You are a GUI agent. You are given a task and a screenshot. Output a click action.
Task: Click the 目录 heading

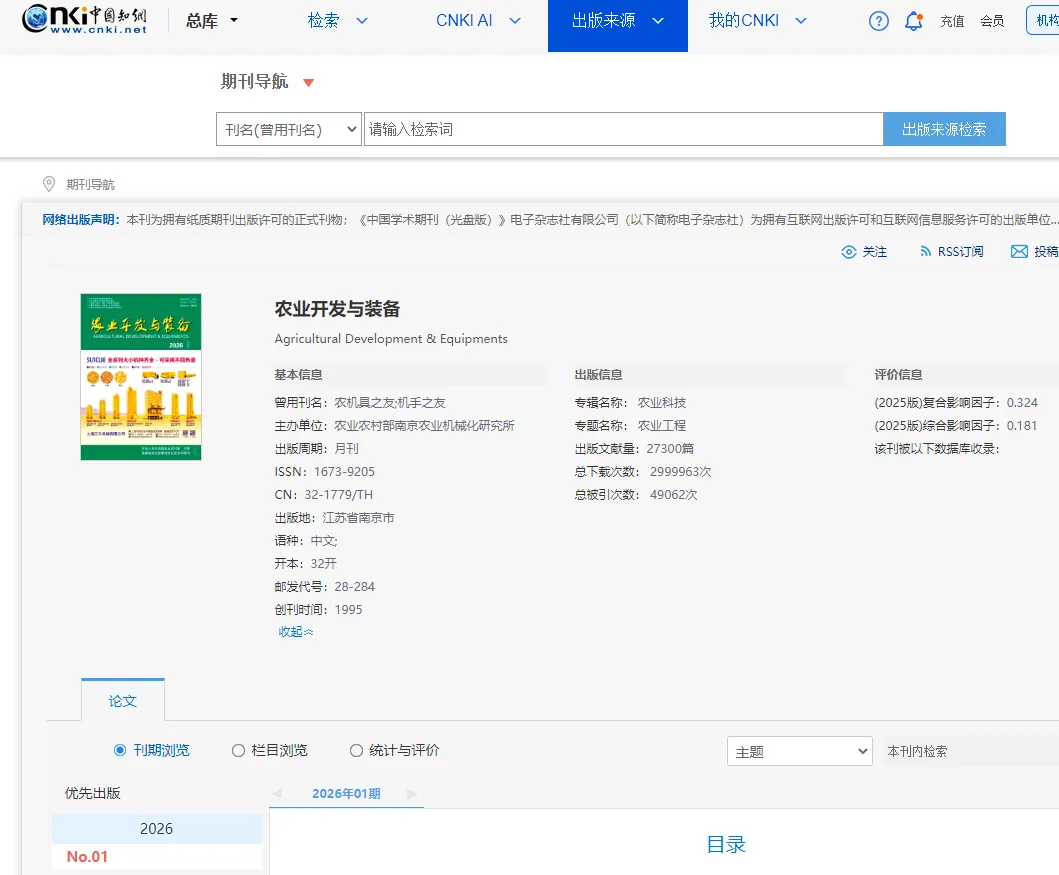pos(726,844)
